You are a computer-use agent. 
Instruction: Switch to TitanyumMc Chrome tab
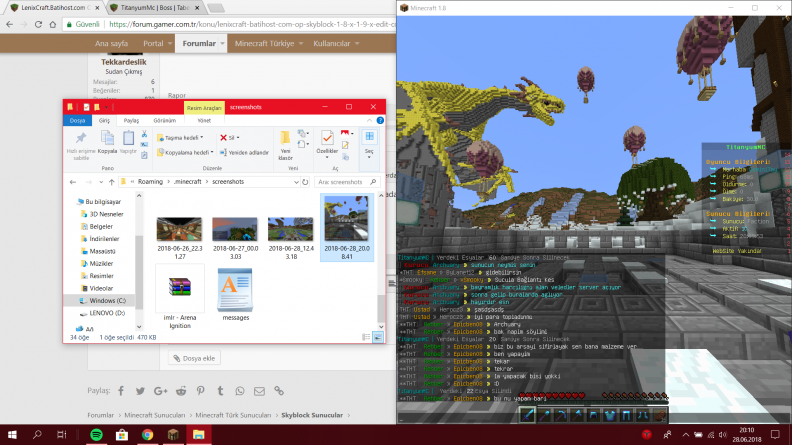point(156,8)
